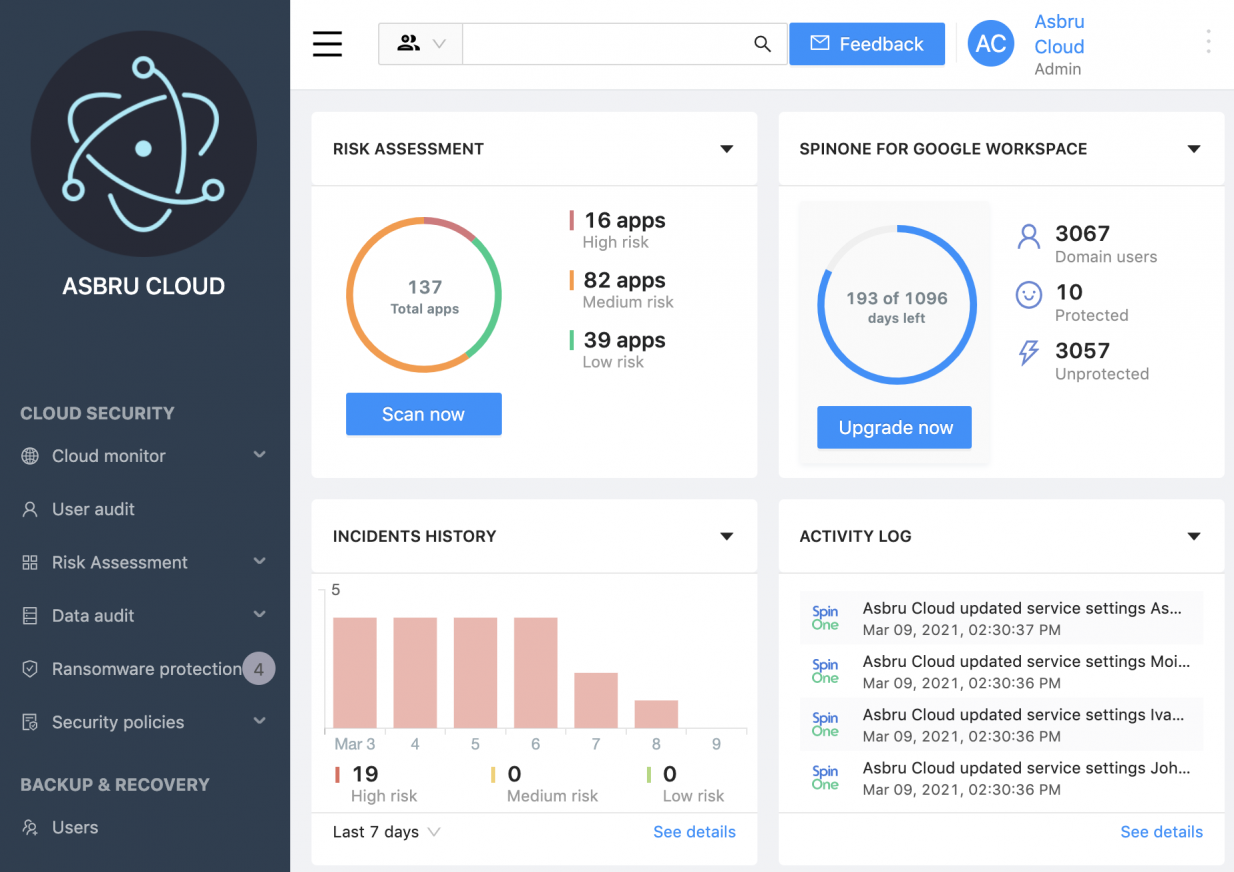Open the Risk Assessment panel dropdown arrow
The height and width of the screenshot is (872, 1234).
click(727, 149)
